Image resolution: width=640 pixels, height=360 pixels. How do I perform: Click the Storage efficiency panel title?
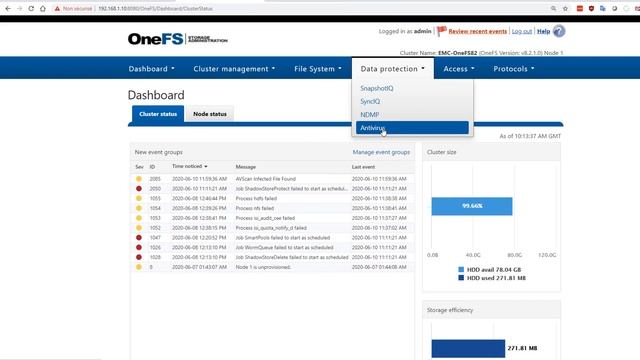click(450, 310)
